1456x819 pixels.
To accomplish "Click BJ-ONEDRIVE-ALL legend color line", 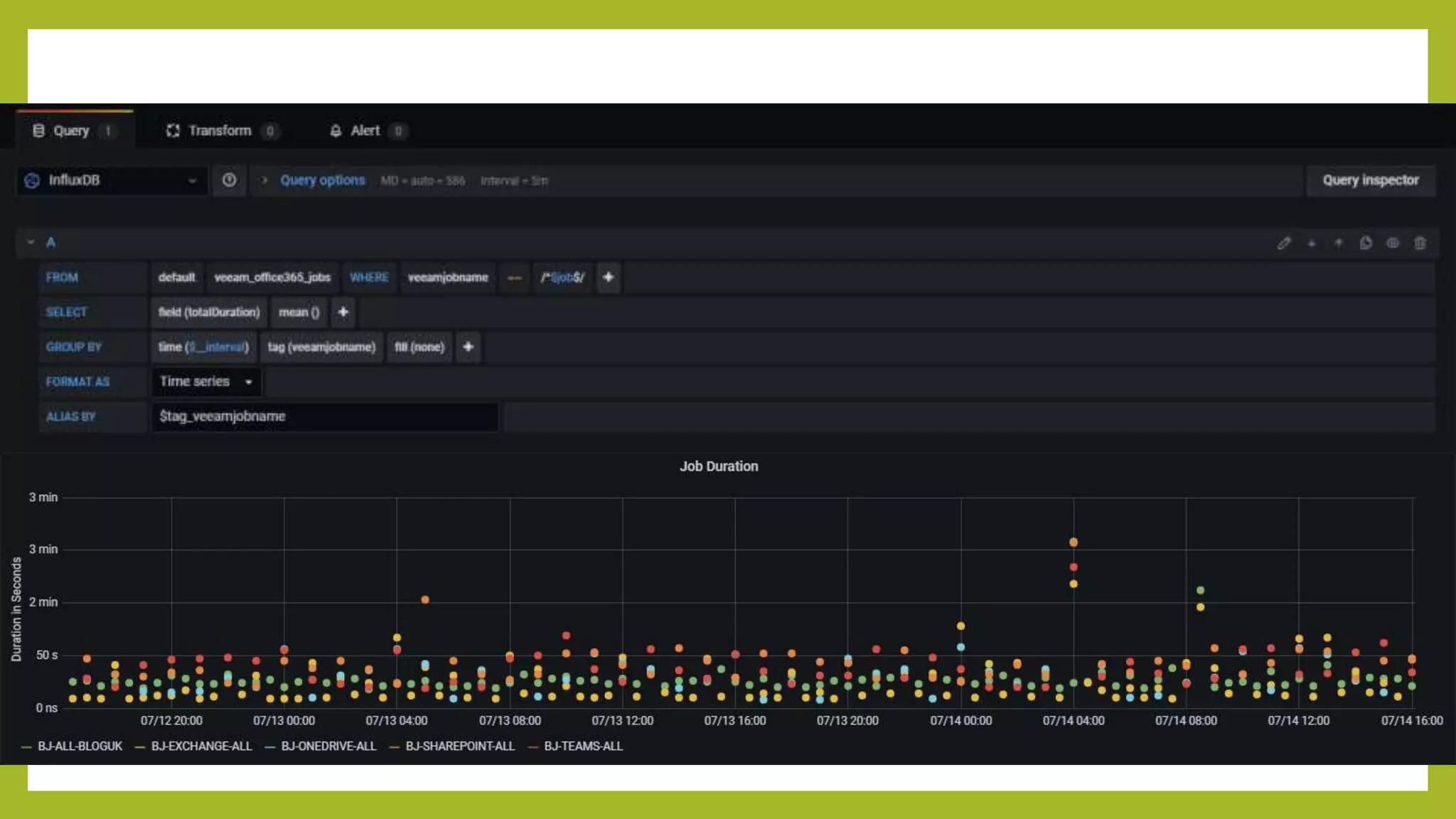I will (269, 747).
